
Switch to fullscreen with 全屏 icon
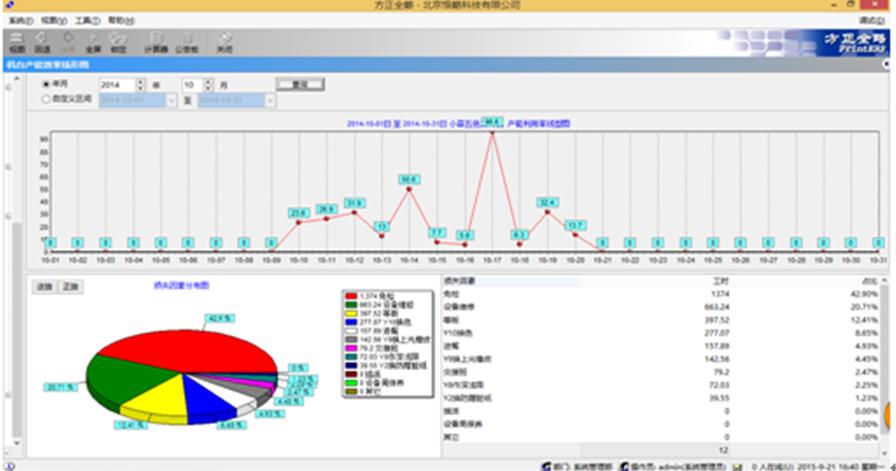93,41
